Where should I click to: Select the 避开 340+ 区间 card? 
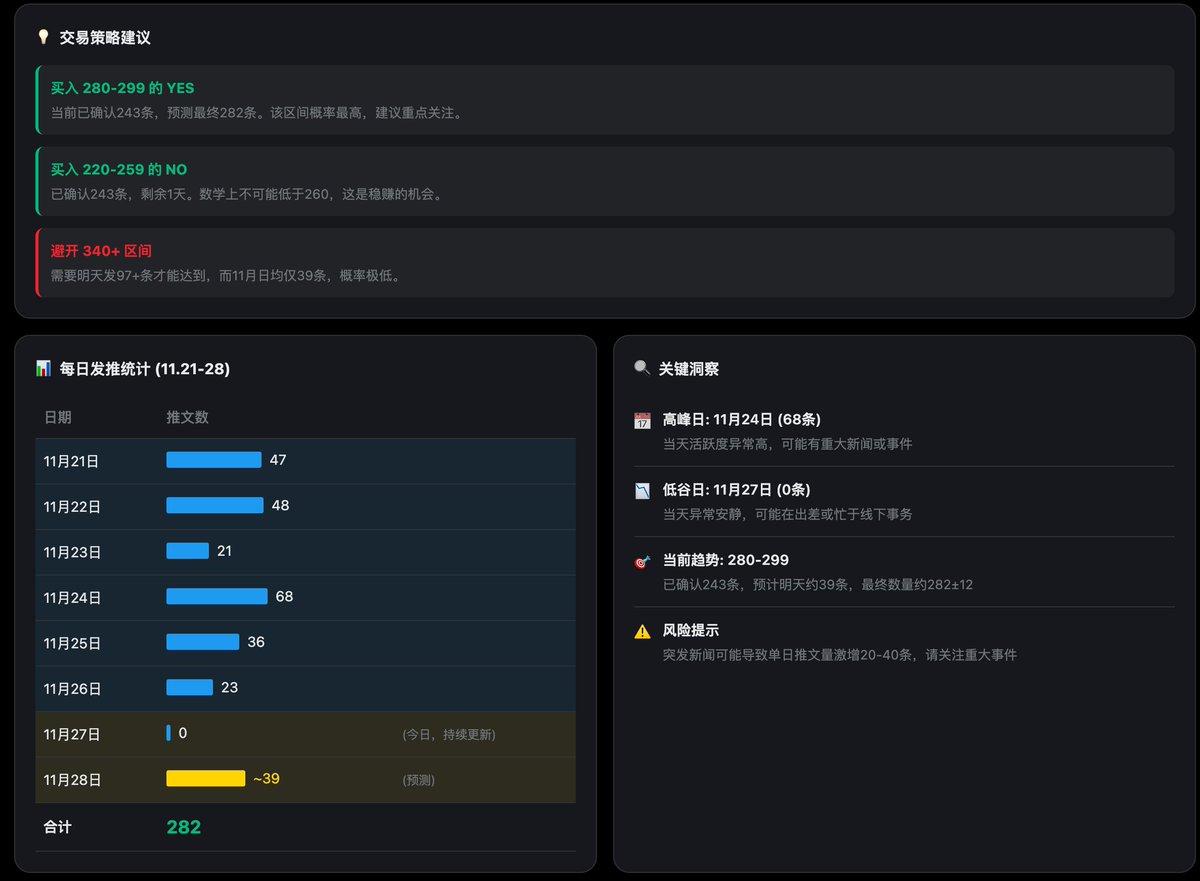(x=605, y=262)
